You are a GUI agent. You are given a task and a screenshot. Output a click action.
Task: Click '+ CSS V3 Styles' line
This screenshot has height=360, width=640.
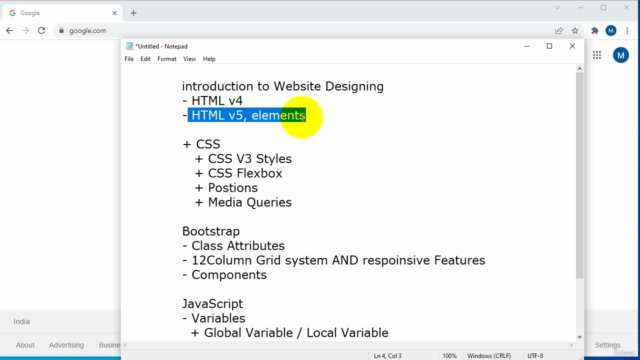pyautogui.click(x=243, y=159)
